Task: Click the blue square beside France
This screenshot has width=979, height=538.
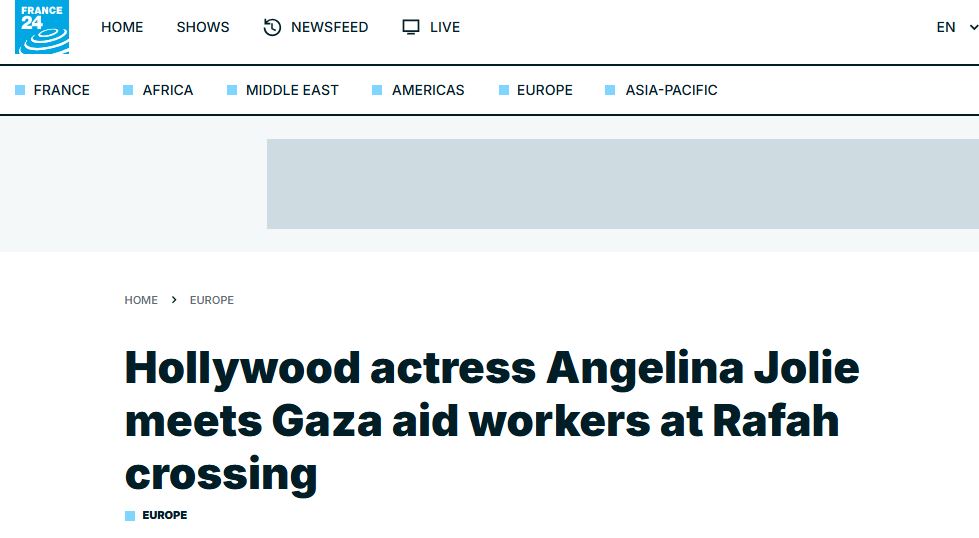Action: click(x=20, y=91)
